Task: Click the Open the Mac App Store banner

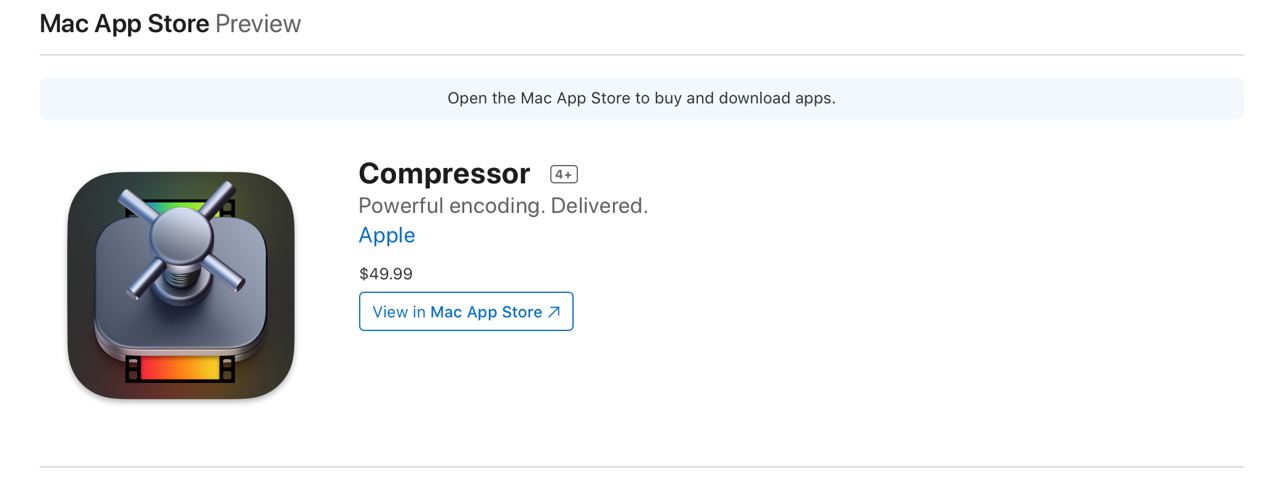Action: pos(642,98)
